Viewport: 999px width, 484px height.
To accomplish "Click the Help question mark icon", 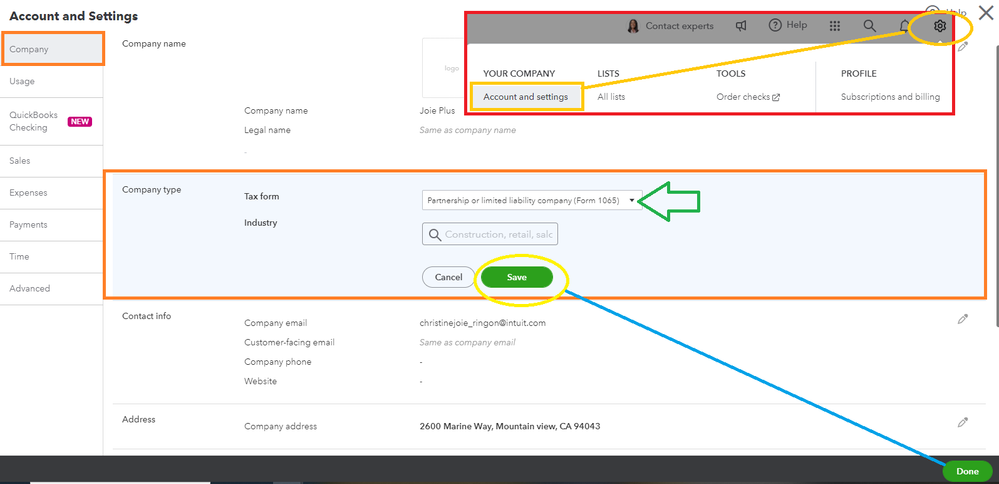I will (x=775, y=25).
